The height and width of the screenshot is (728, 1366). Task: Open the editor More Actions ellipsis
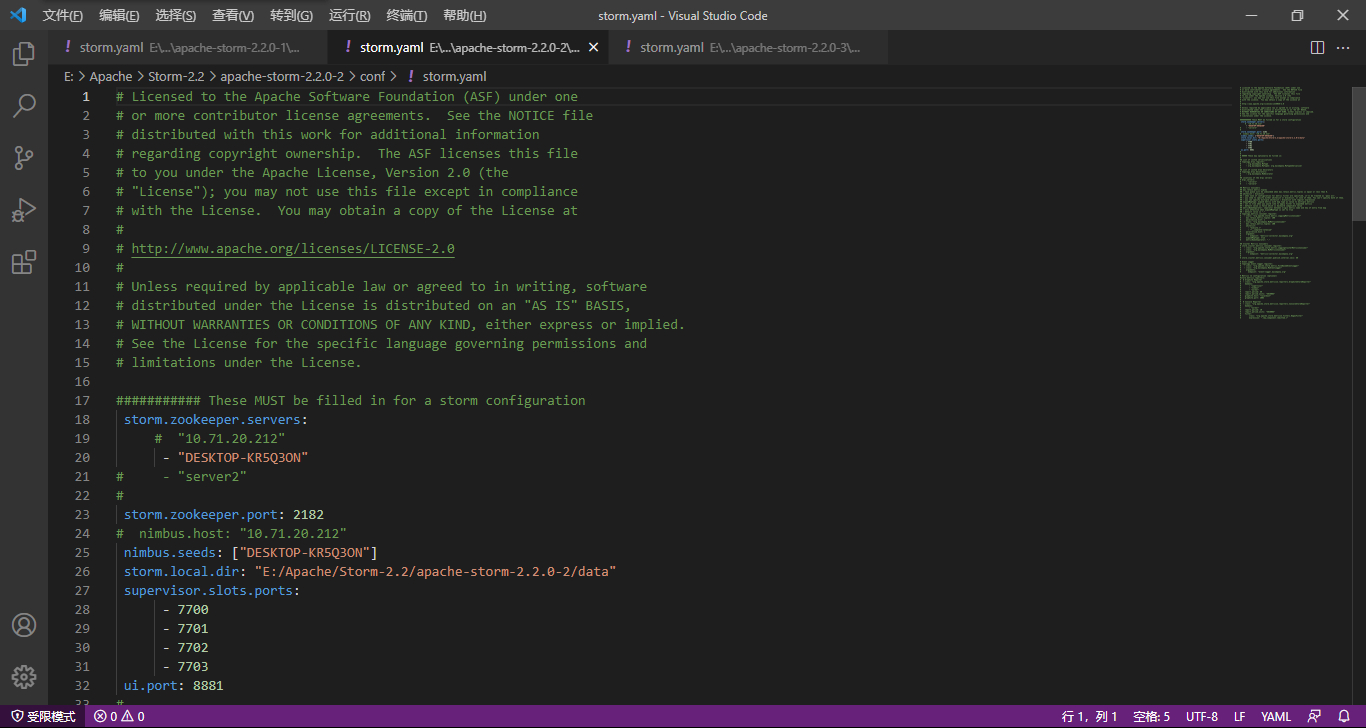(x=1344, y=48)
